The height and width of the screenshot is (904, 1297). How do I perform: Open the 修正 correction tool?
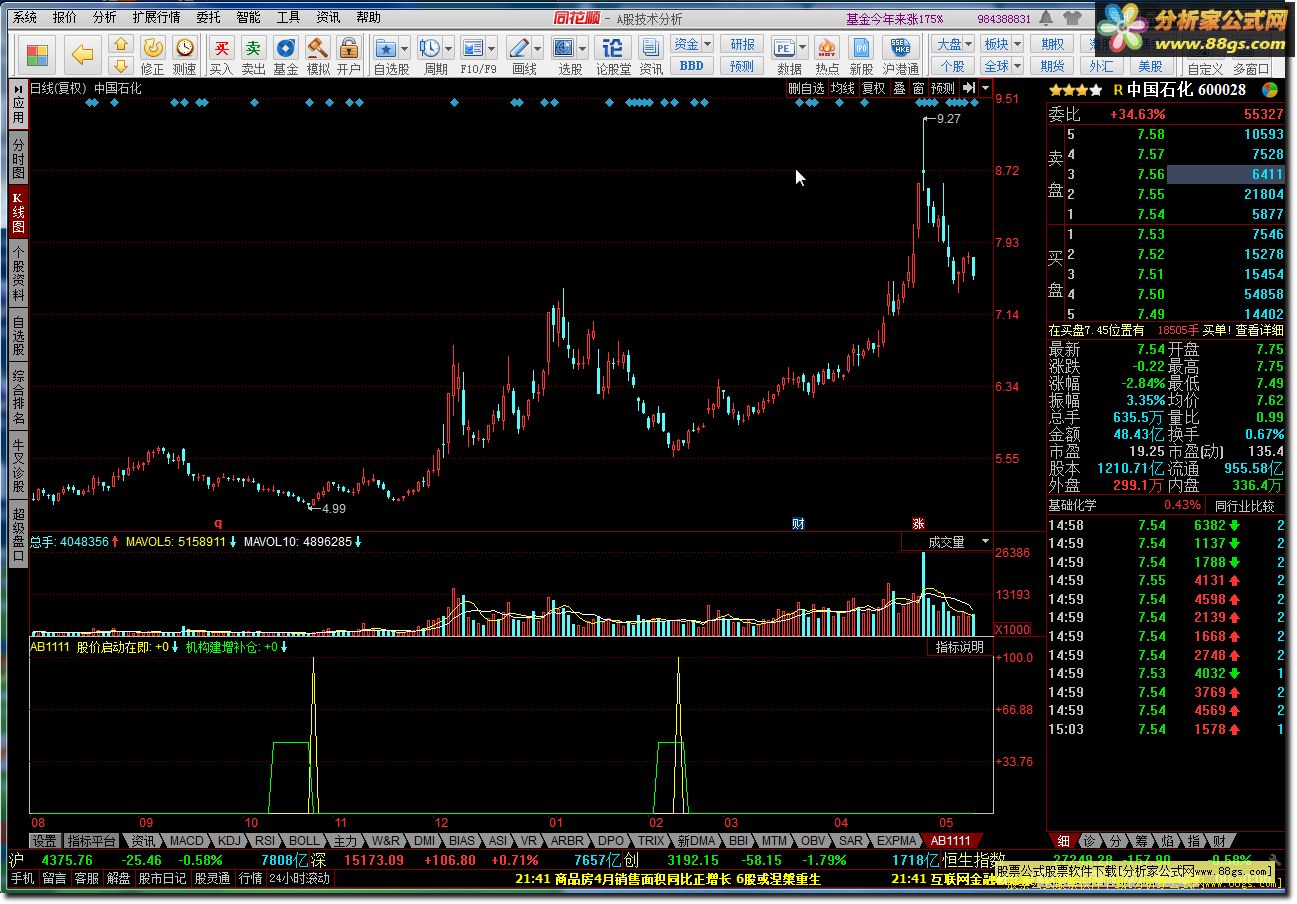[152, 56]
